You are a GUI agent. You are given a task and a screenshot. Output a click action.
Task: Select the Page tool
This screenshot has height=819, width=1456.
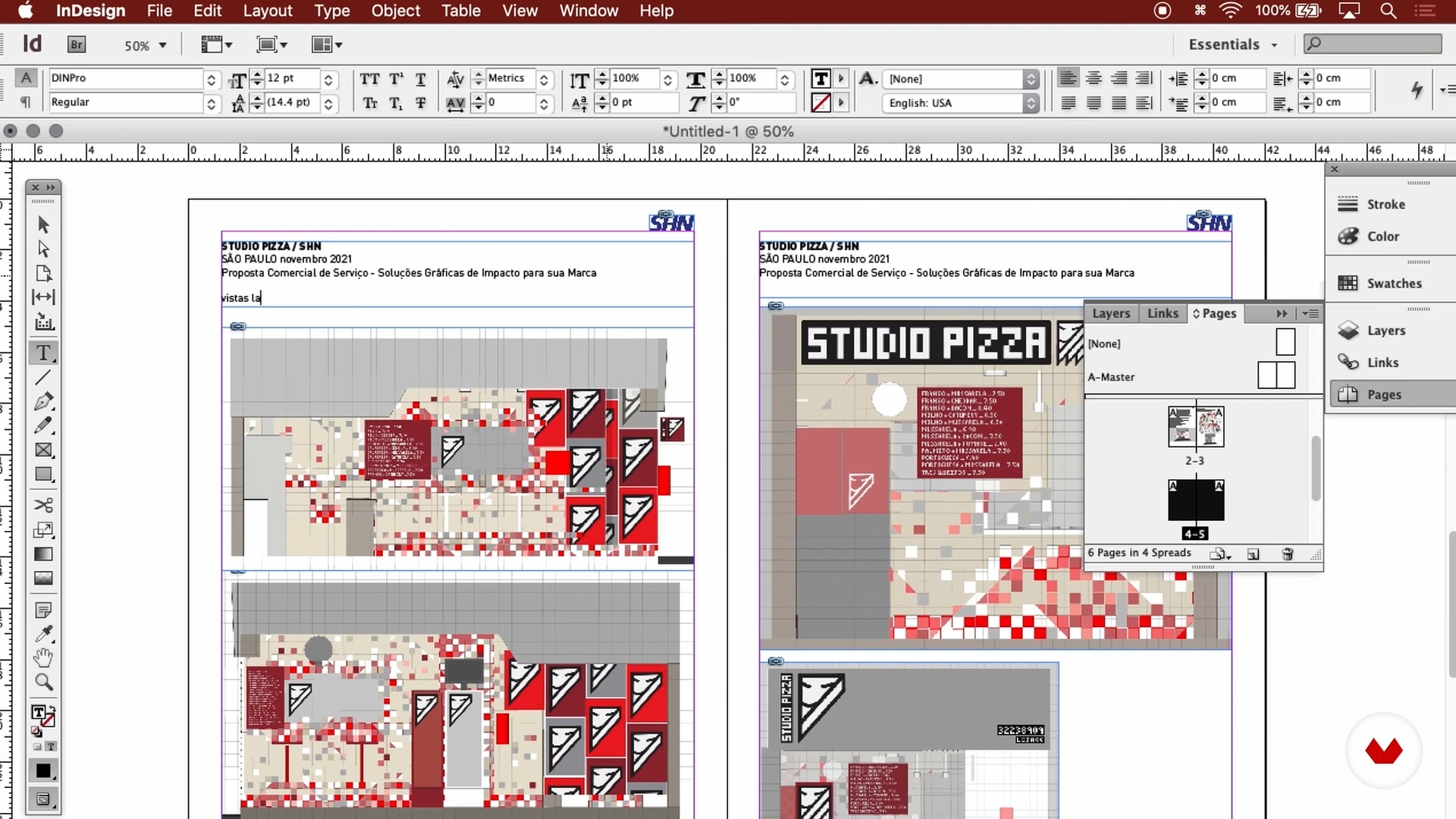(x=43, y=273)
